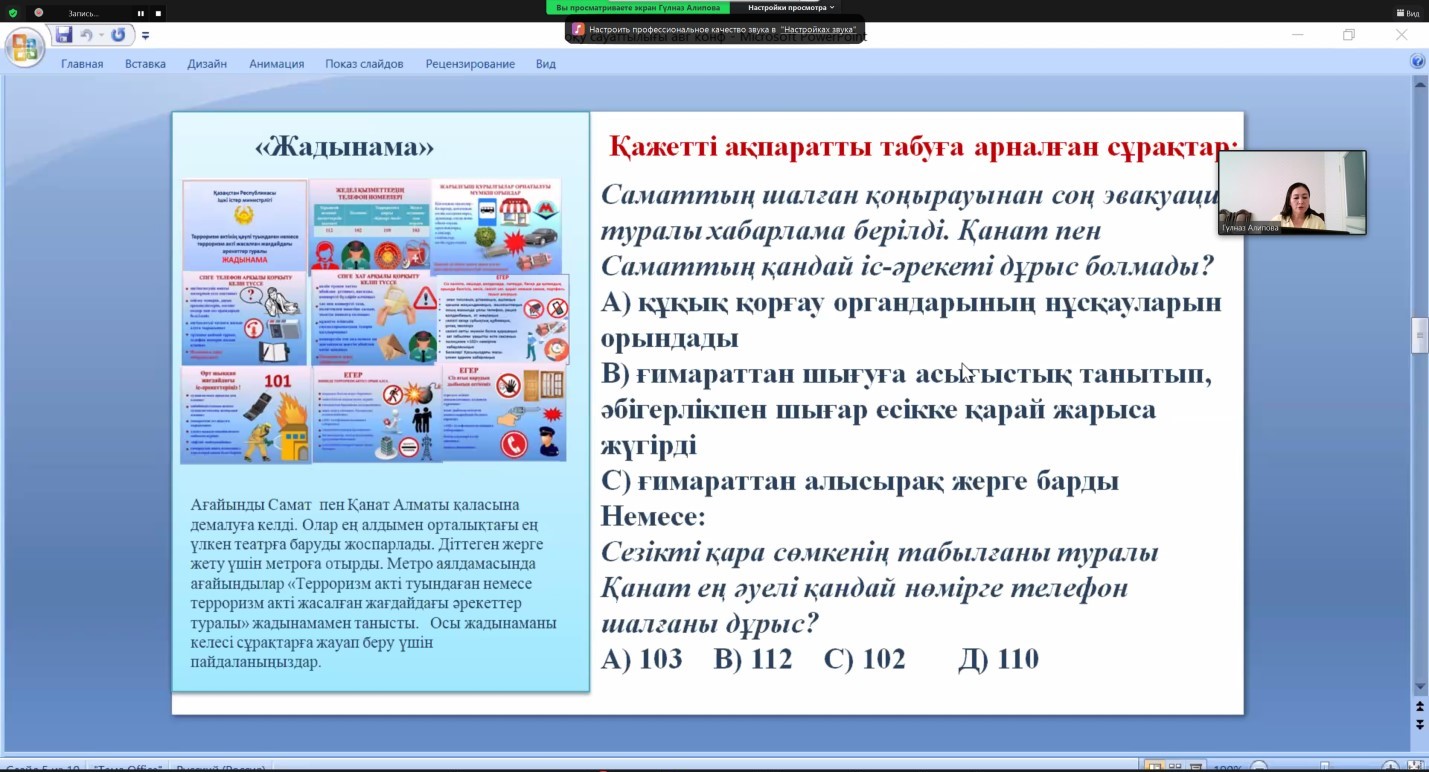The image size is (1429, 772).
Task: Save the presentation with the floppy disk icon
Action: 64,35
